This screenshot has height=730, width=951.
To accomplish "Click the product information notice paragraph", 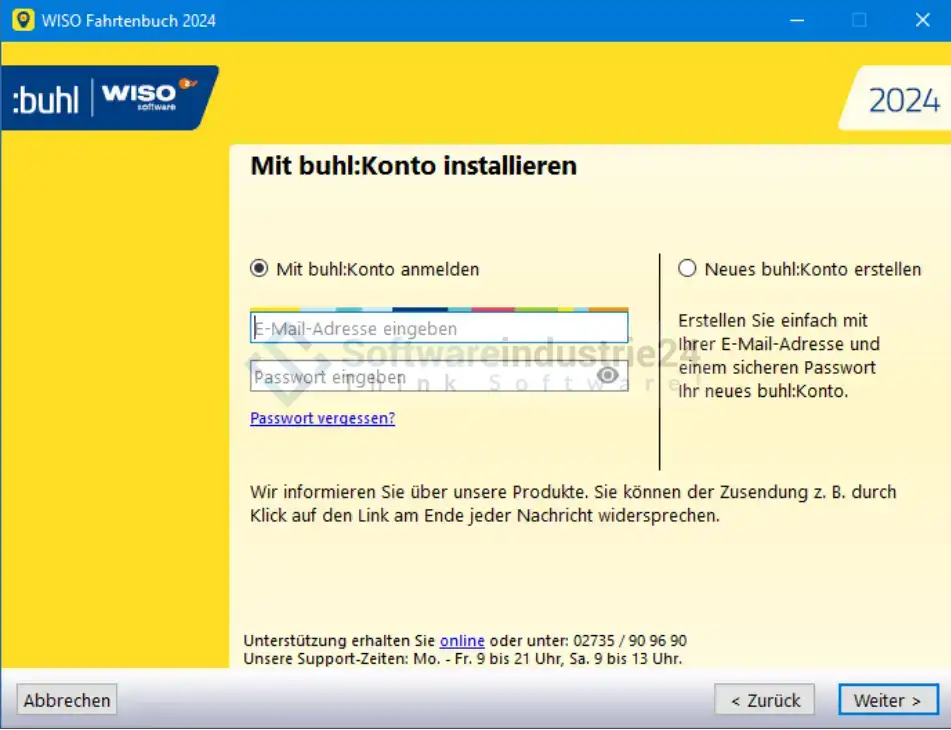I will click(573, 504).
